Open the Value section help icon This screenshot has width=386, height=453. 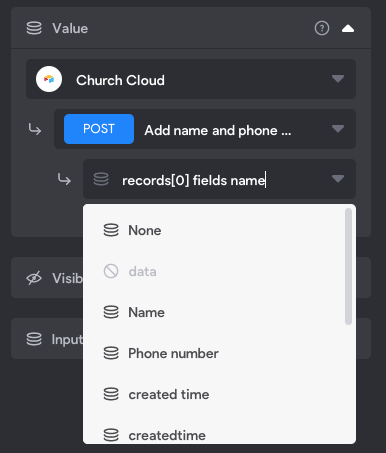click(x=322, y=28)
